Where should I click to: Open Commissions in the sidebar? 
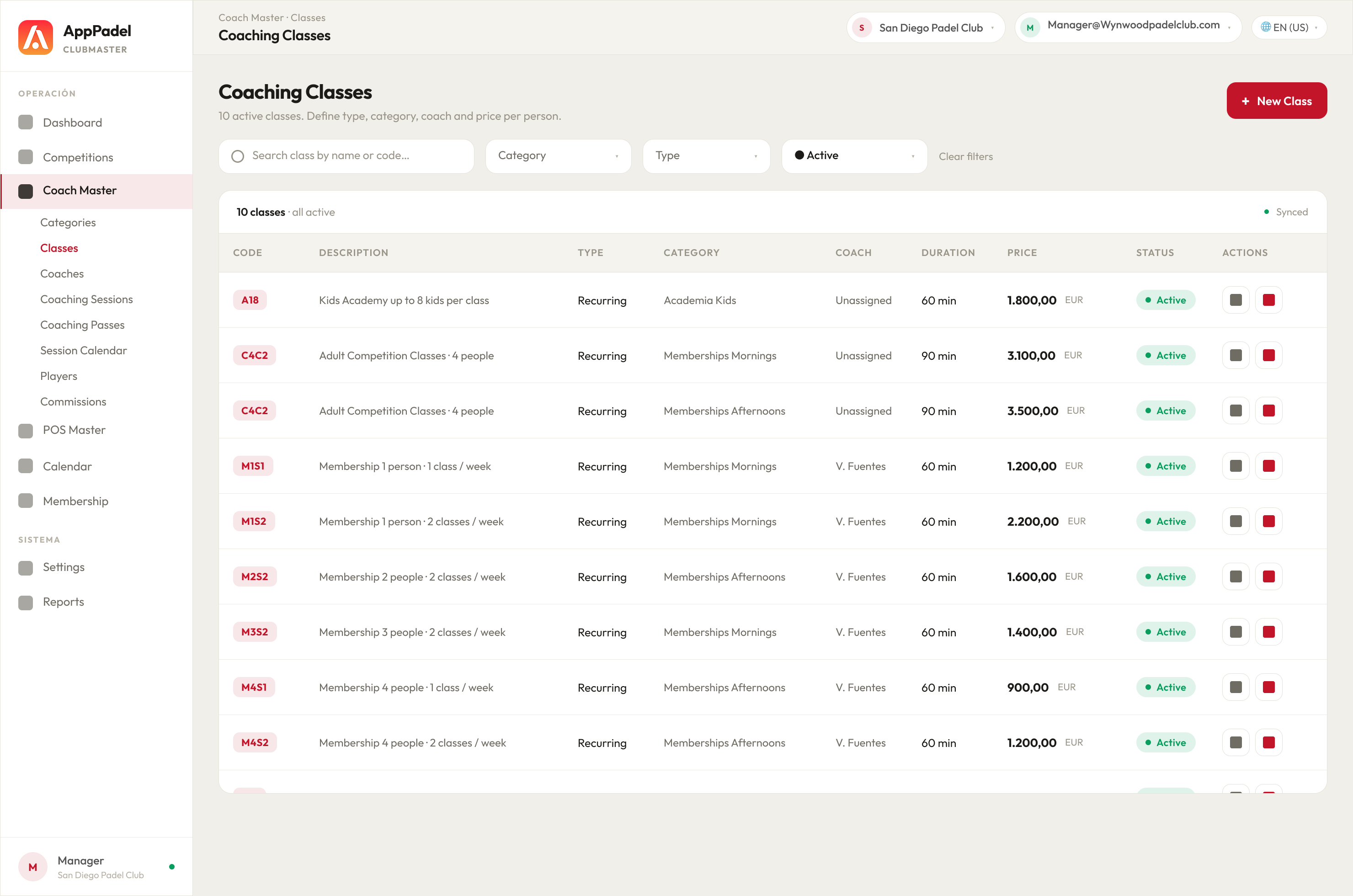coord(73,402)
